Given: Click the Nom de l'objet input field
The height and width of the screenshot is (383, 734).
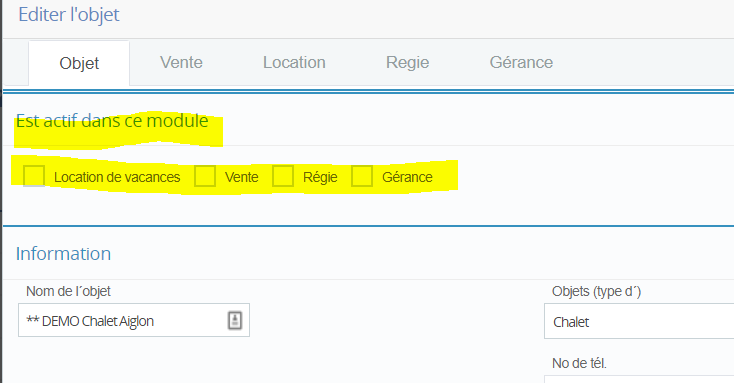Looking at the screenshot, I should click(133, 320).
